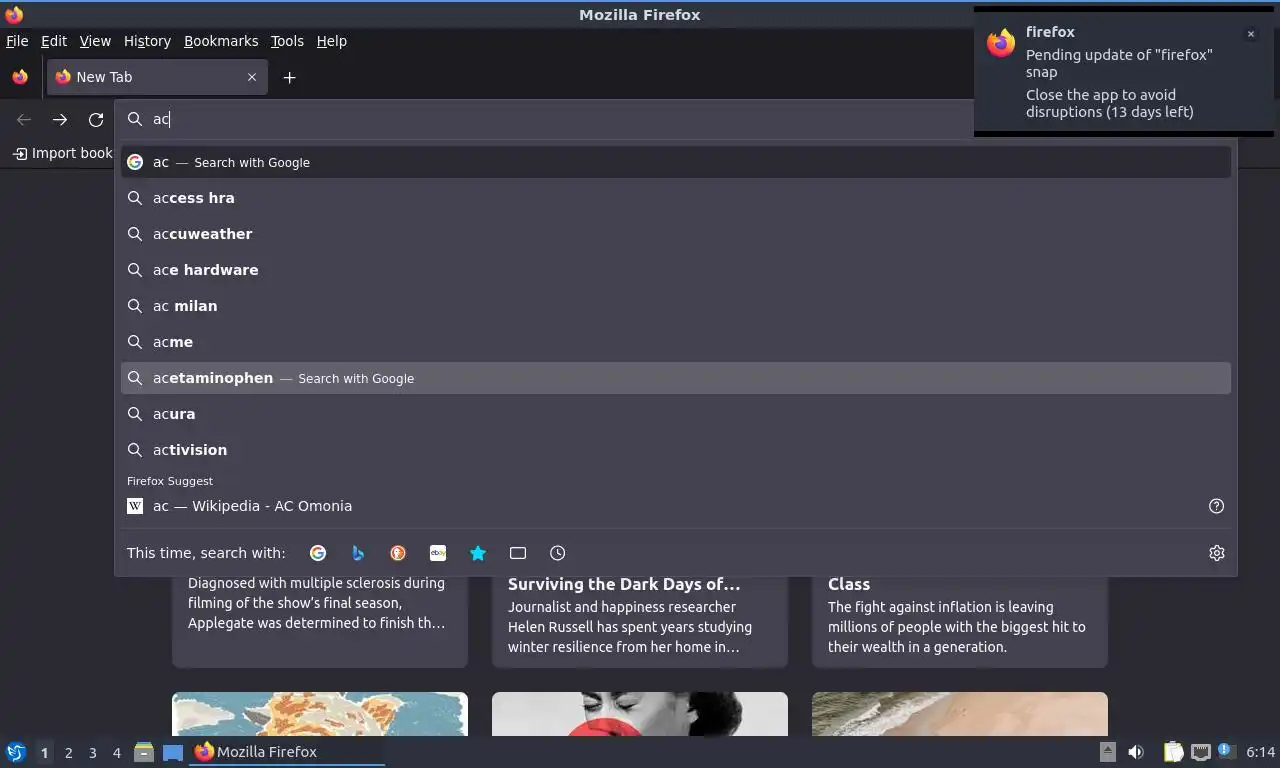1280x768 pixels.
Task: Open the Bookmarks menu
Action: [x=221, y=41]
